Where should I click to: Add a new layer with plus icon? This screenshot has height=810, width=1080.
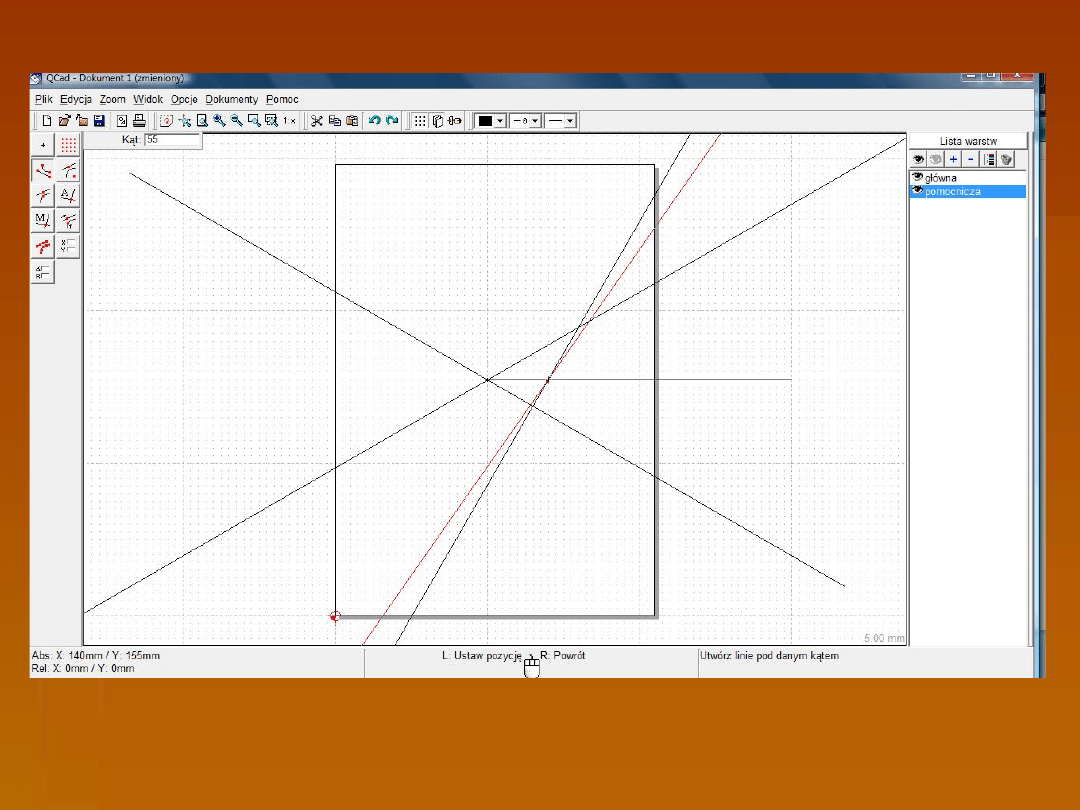(953, 159)
